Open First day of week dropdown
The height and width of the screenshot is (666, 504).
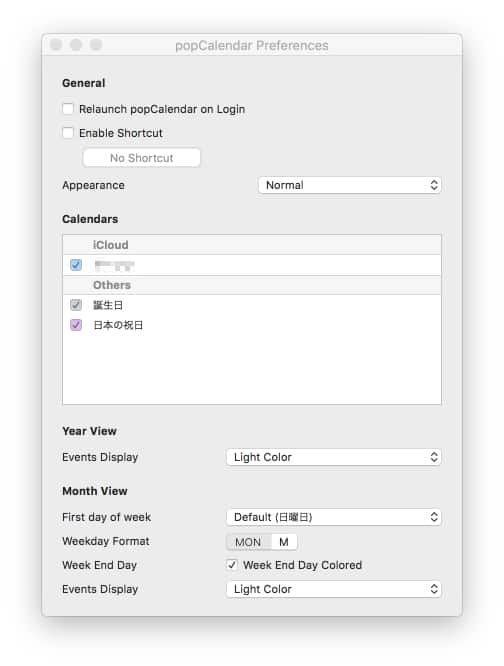(x=334, y=517)
